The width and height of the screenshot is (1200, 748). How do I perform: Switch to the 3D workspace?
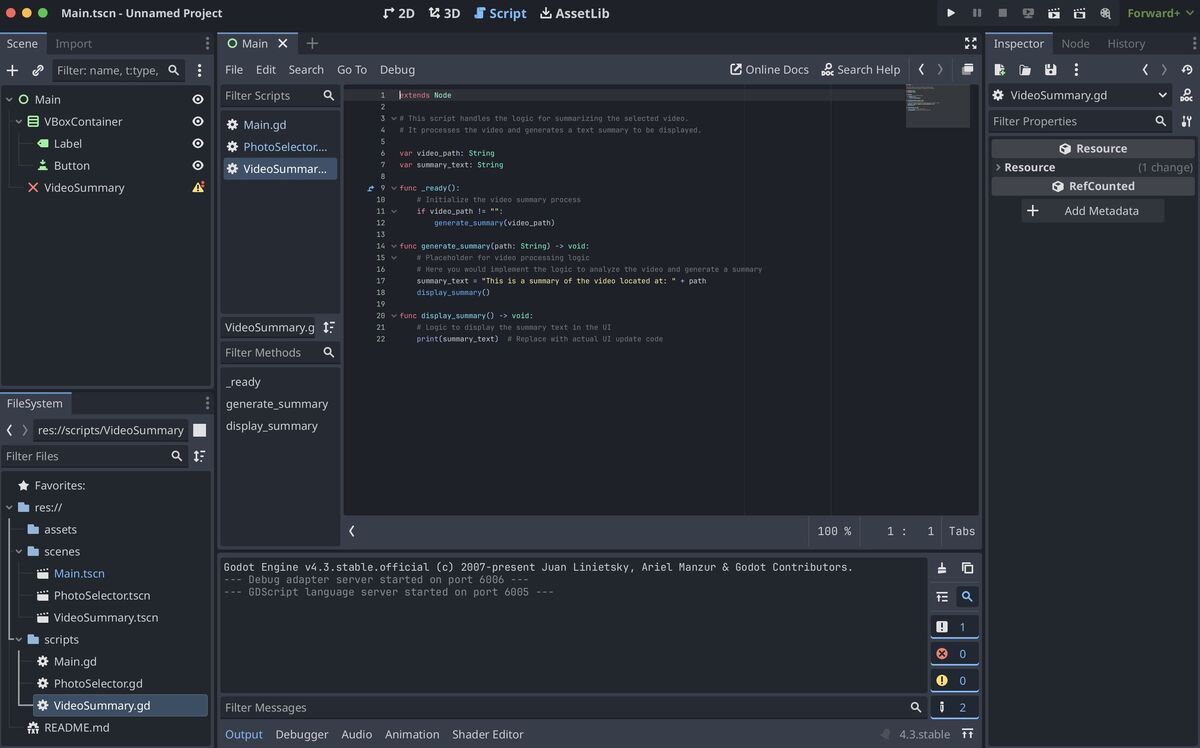444,13
